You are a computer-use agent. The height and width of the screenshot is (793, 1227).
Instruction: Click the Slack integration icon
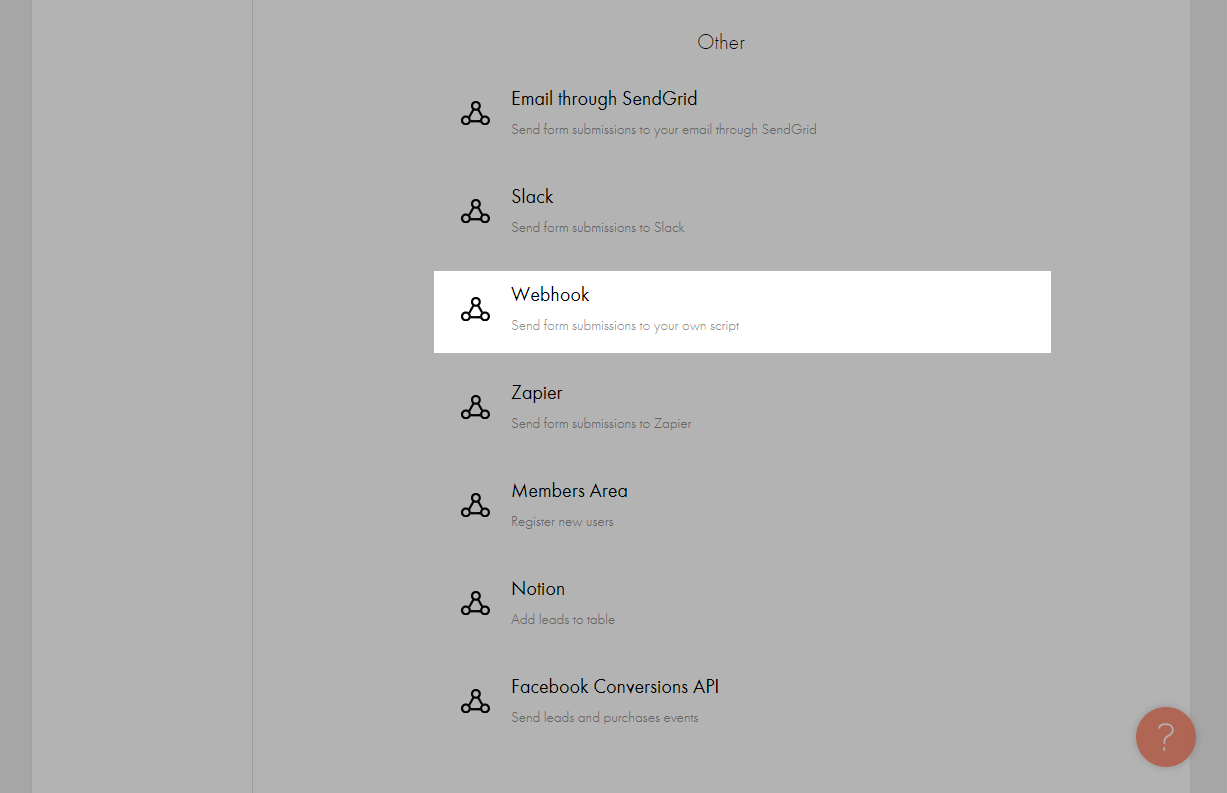pyautogui.click(x=475, y=212)
